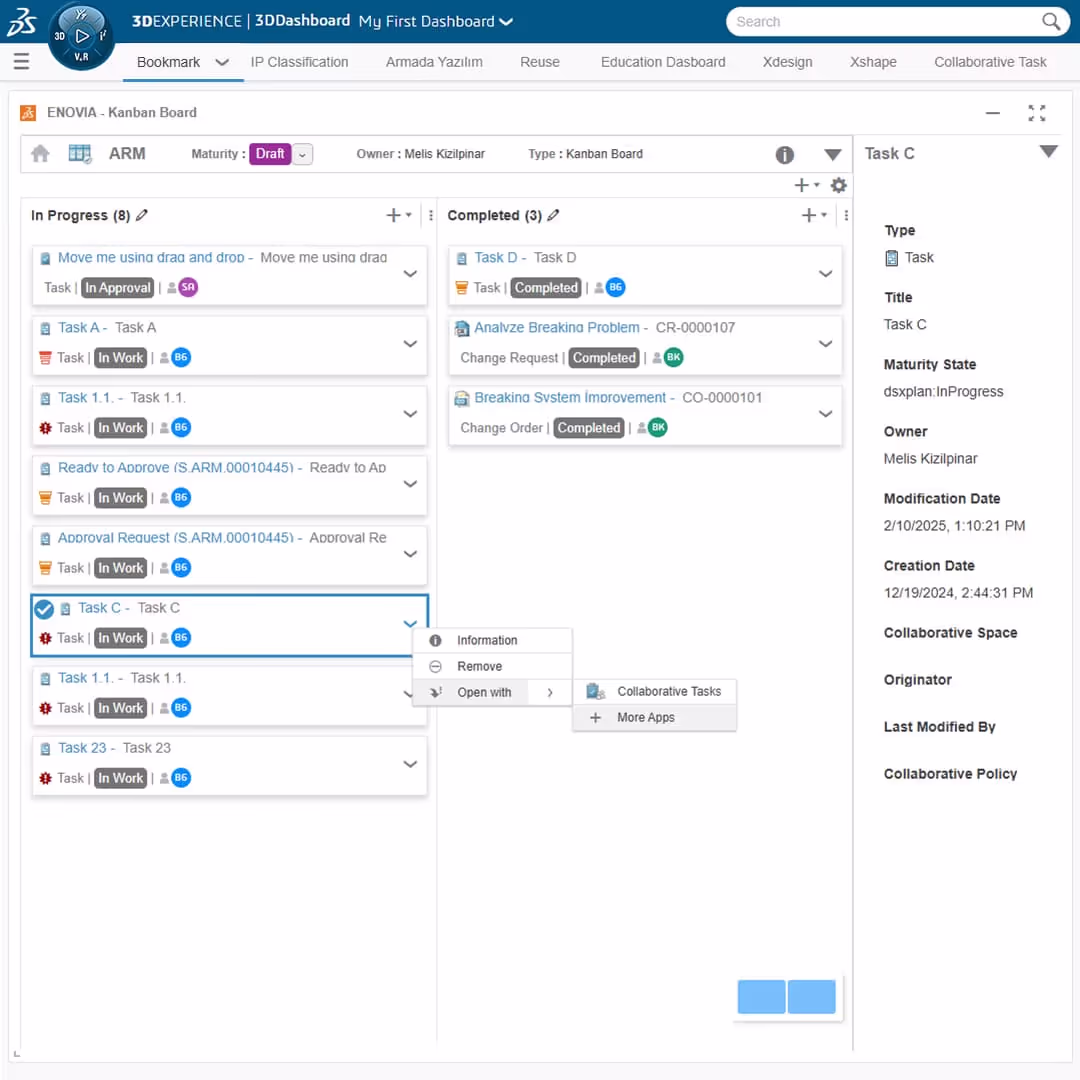Open the Reuse tab
Viewport: 1080px width, 1080px height.
tap(539, 62)
